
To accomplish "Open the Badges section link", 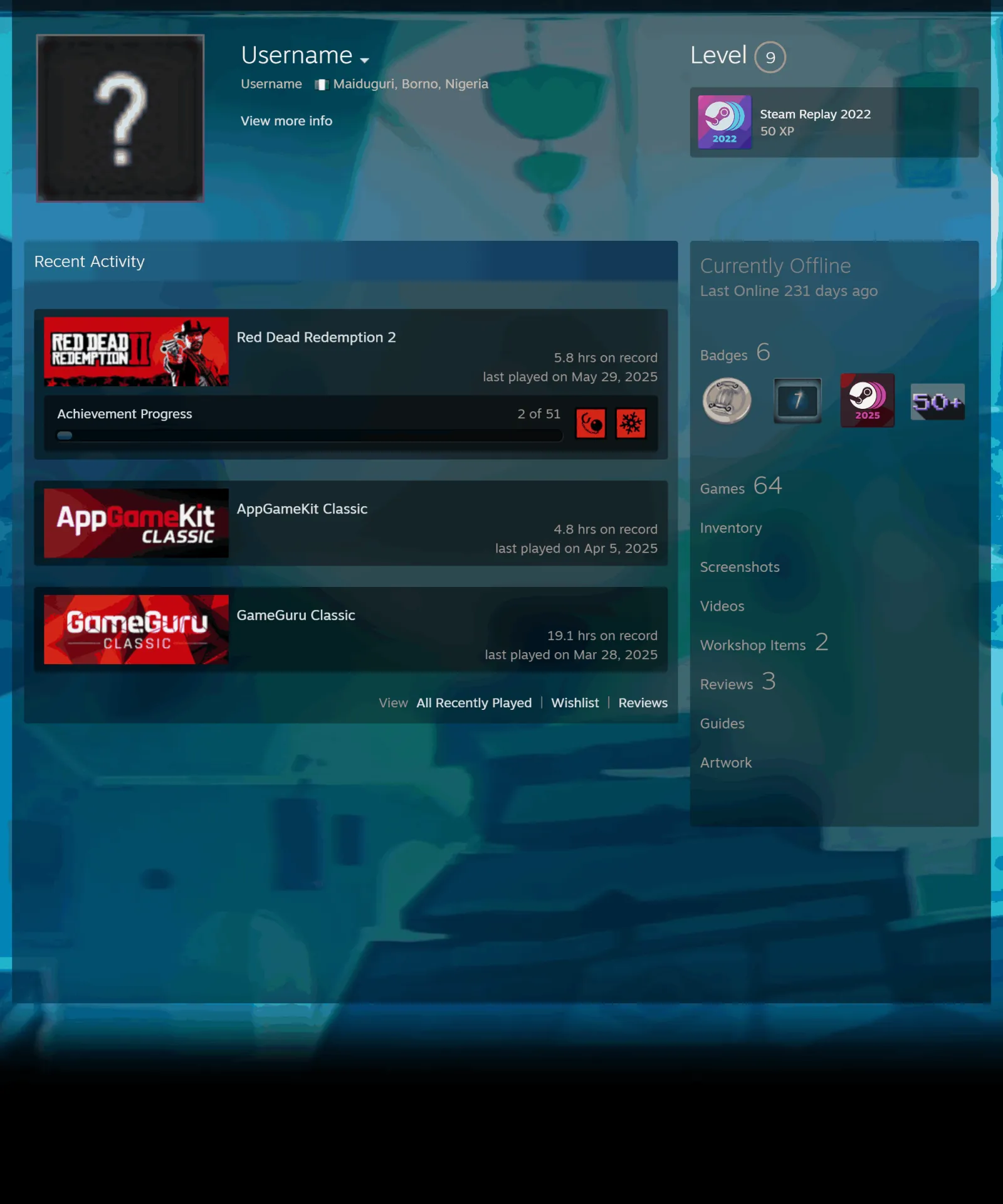I will 723,356.
